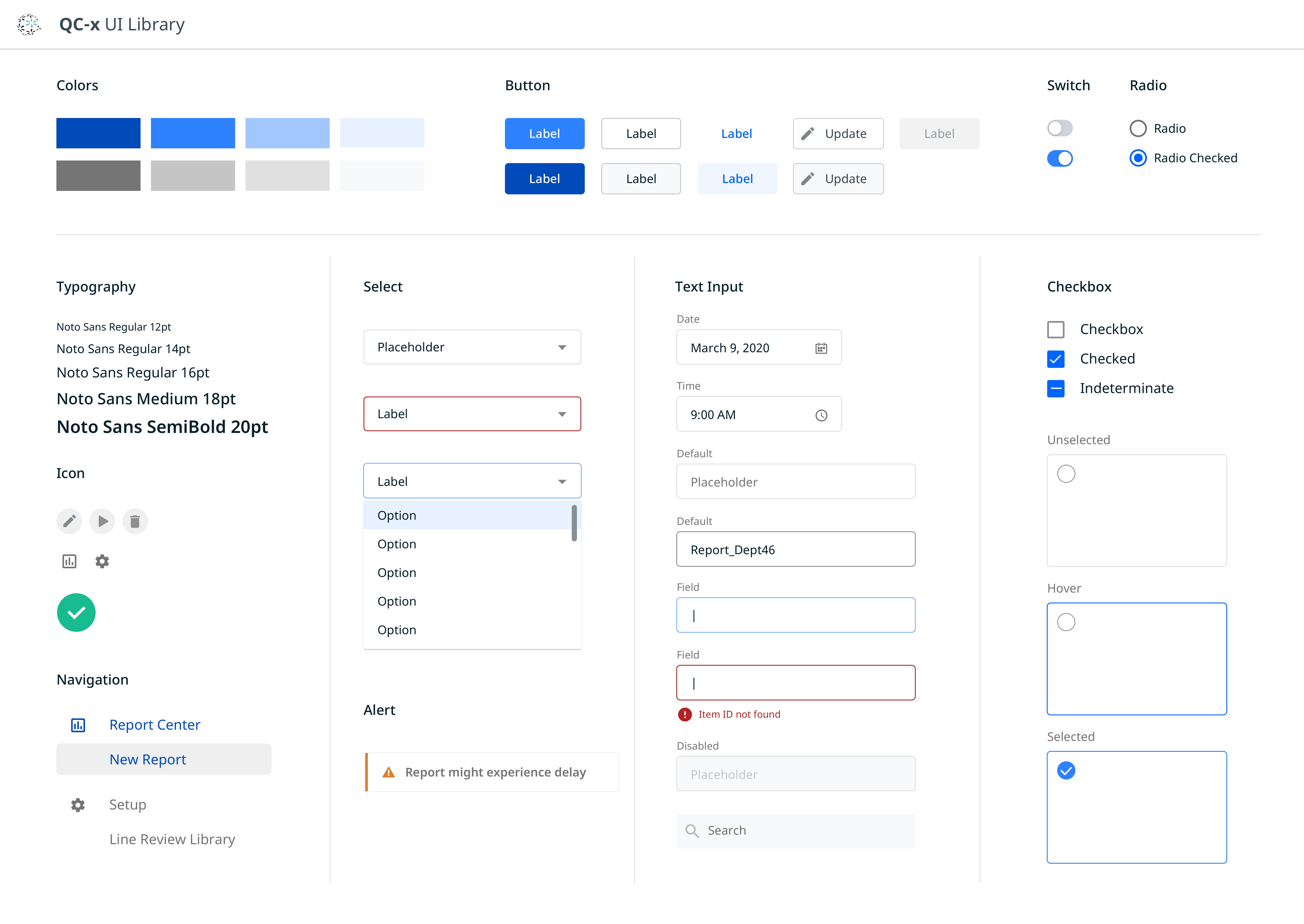
Task: Click the QC-x logo icon
Action: click(x=28, y=25)
